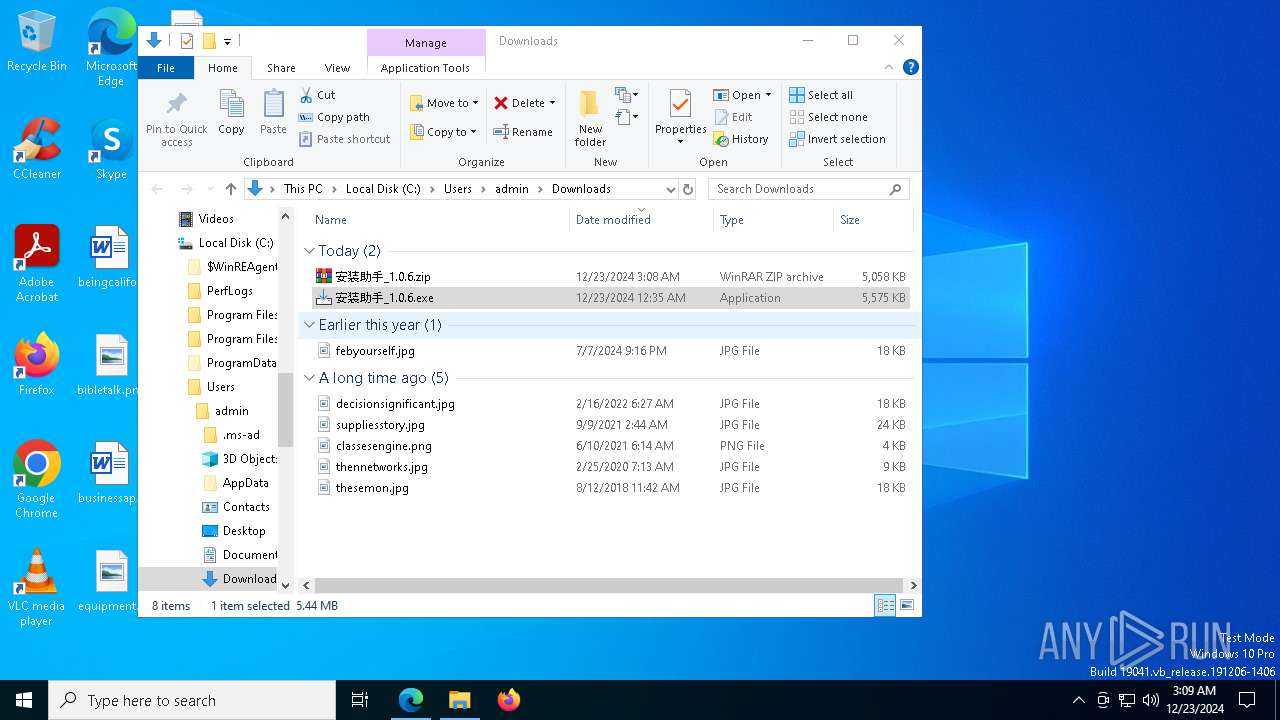This screenshot has height=720, width=1280.
Task: Expand the Open button dropdown arrow
Action: (768, 95)
